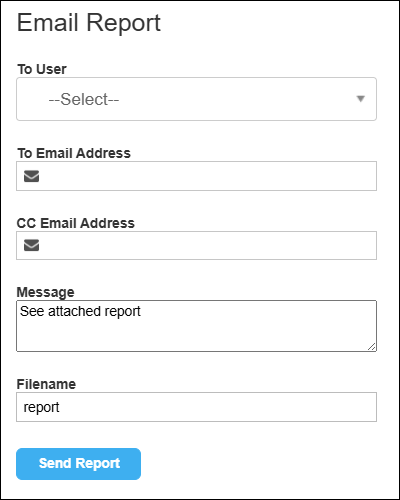The width and height of the screenshot is (400, 500).
Task: Click the To User label
Action: click(x=42, y=69)
